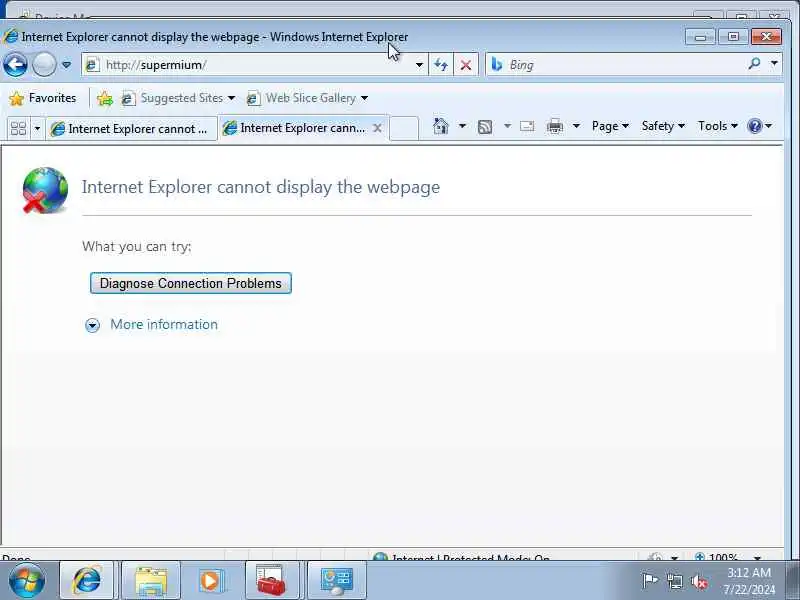Refresh the page with the refresh icon
The image size is (800, 600).
click(441, 65)
